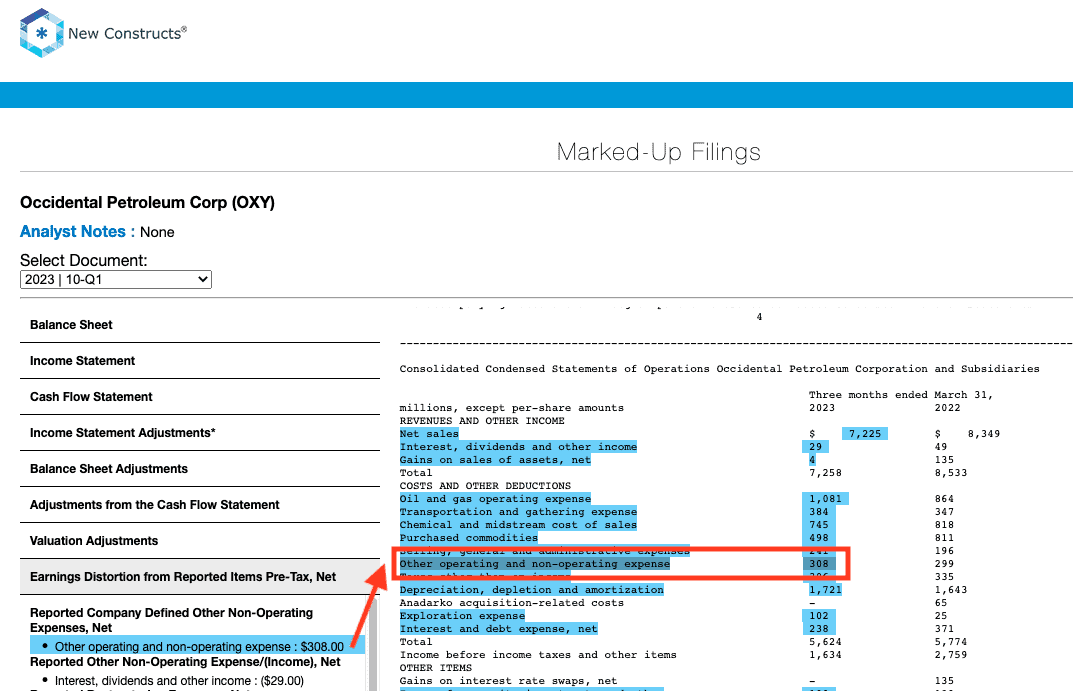Viewport: 1073px width, 691px height.
Task: Click the 1,081 oil and gas value
Action: click(x=825, y=499)
